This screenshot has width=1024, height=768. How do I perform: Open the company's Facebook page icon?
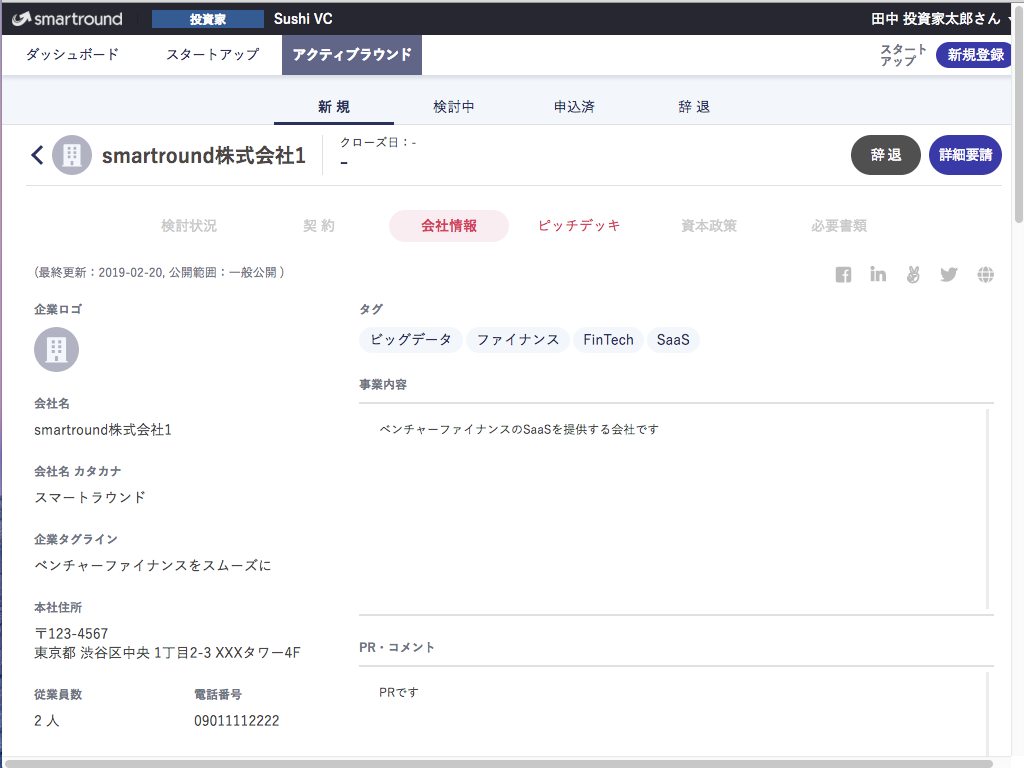(x=843, y=275)
